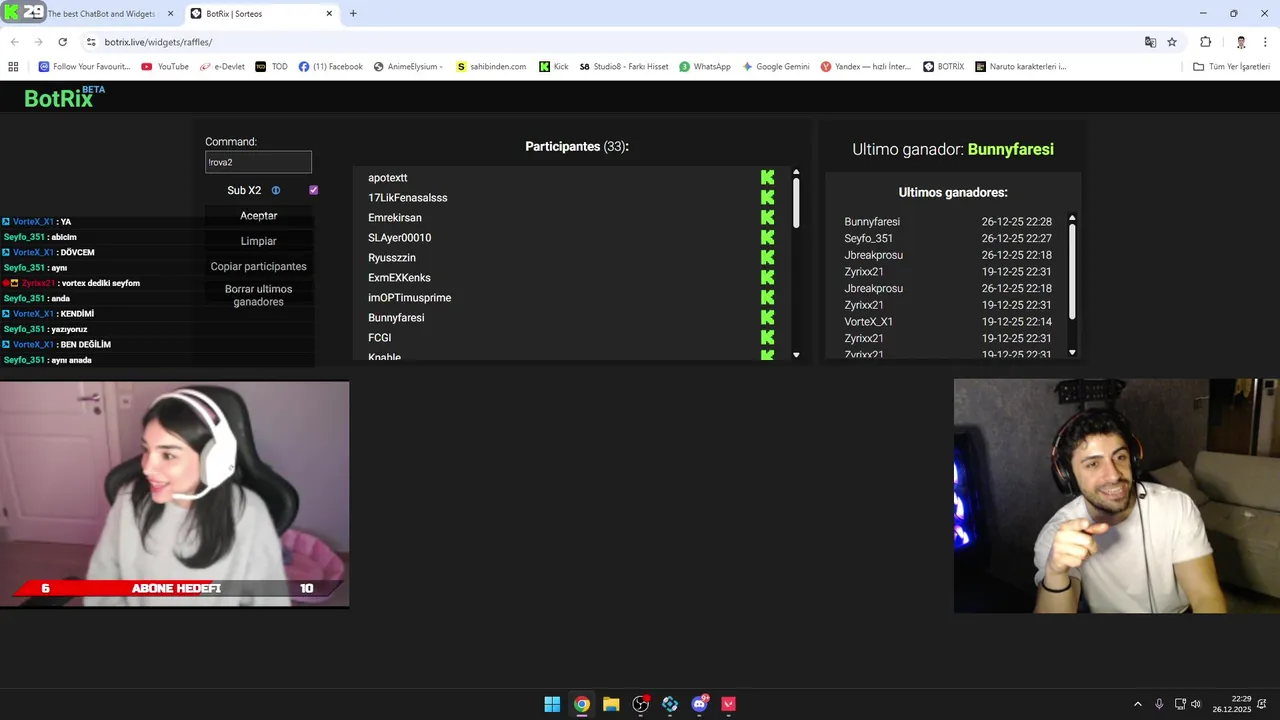Open the Chrome extensions menu

click(1205, 42)
